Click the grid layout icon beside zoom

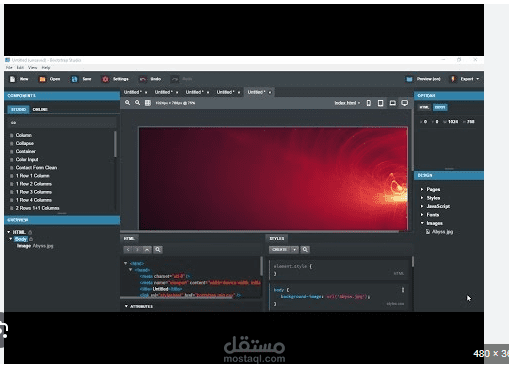pyautogui.click(x=148, y=103)
